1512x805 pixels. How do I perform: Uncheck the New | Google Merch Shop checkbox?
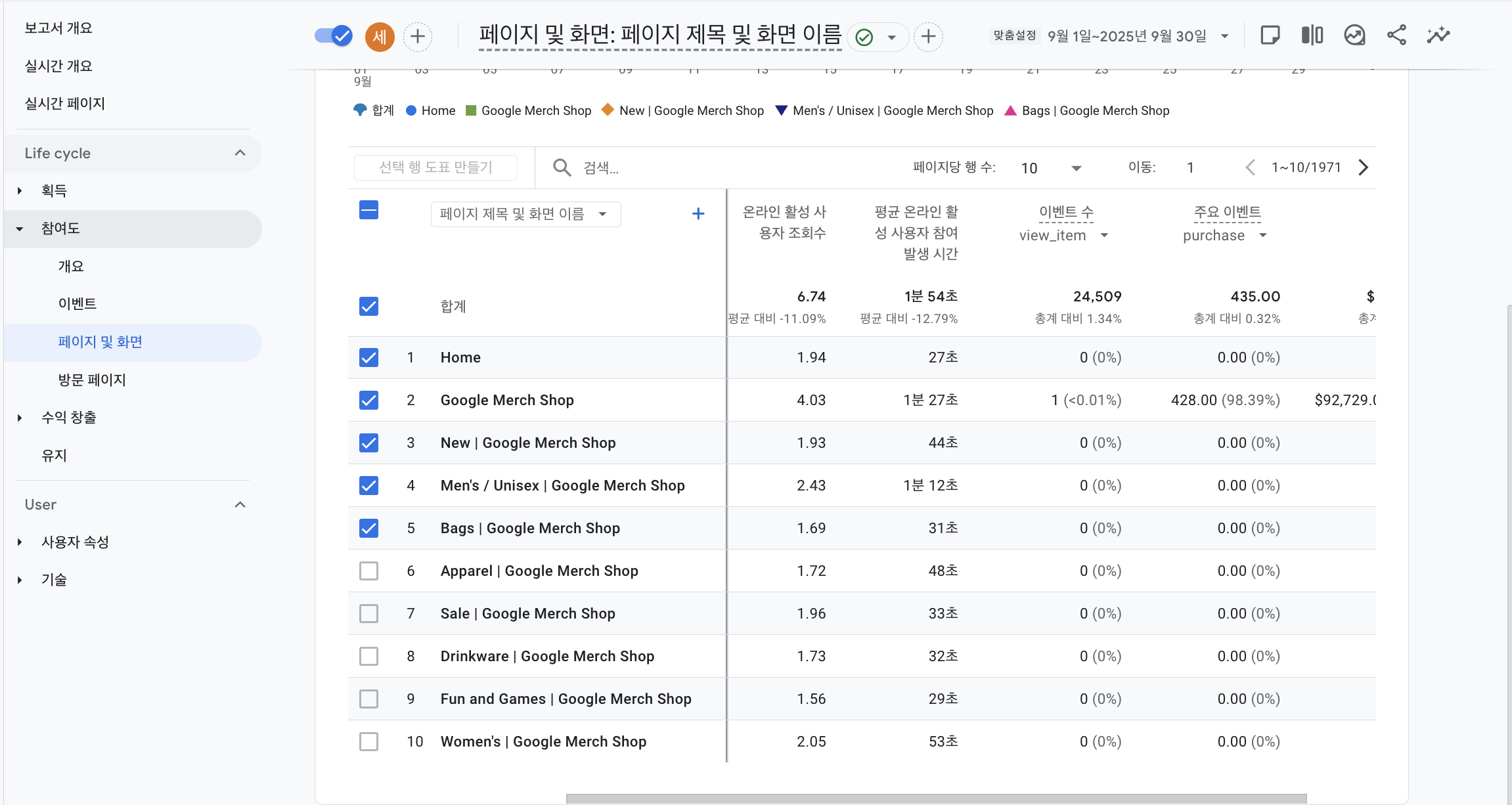[368, 443]
